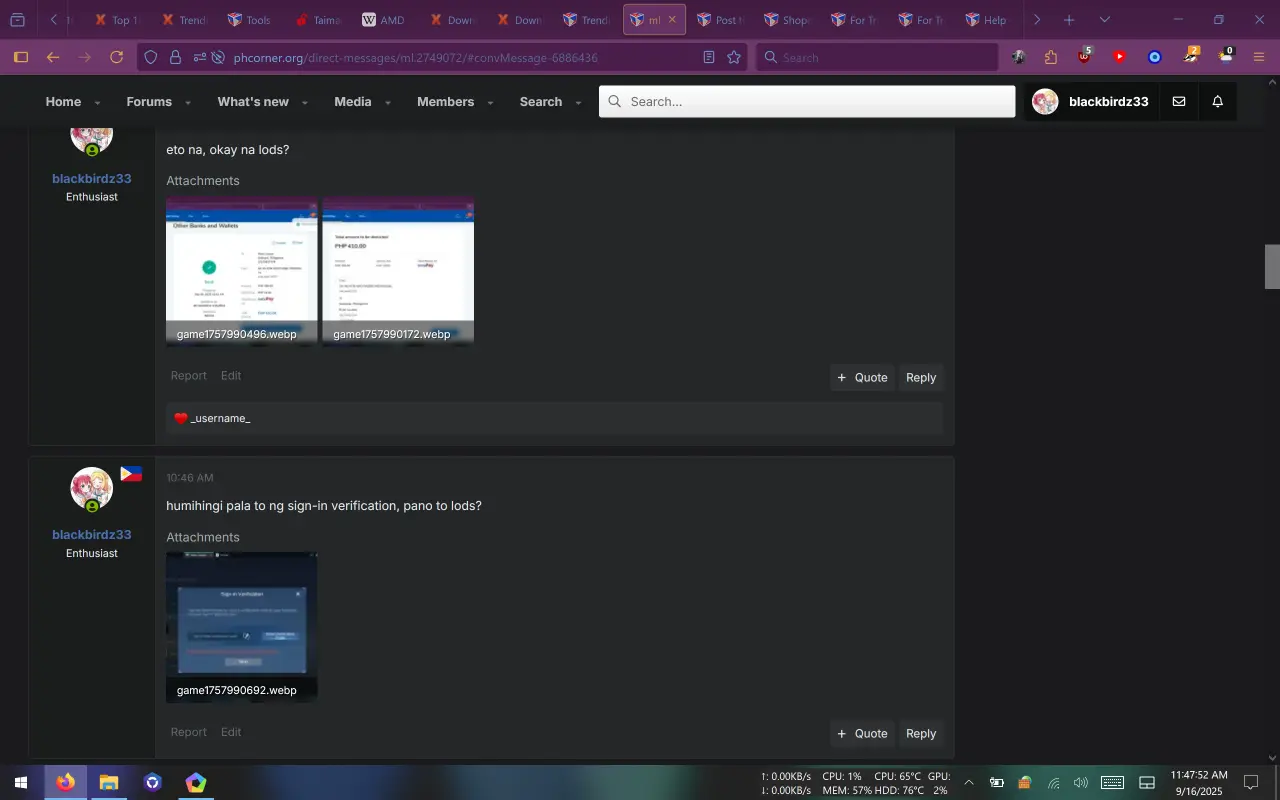The width and height of the screenshot is (1280, 800).
Task: Open reader view icon in the address bar
Action: click(x=709, y=57)
